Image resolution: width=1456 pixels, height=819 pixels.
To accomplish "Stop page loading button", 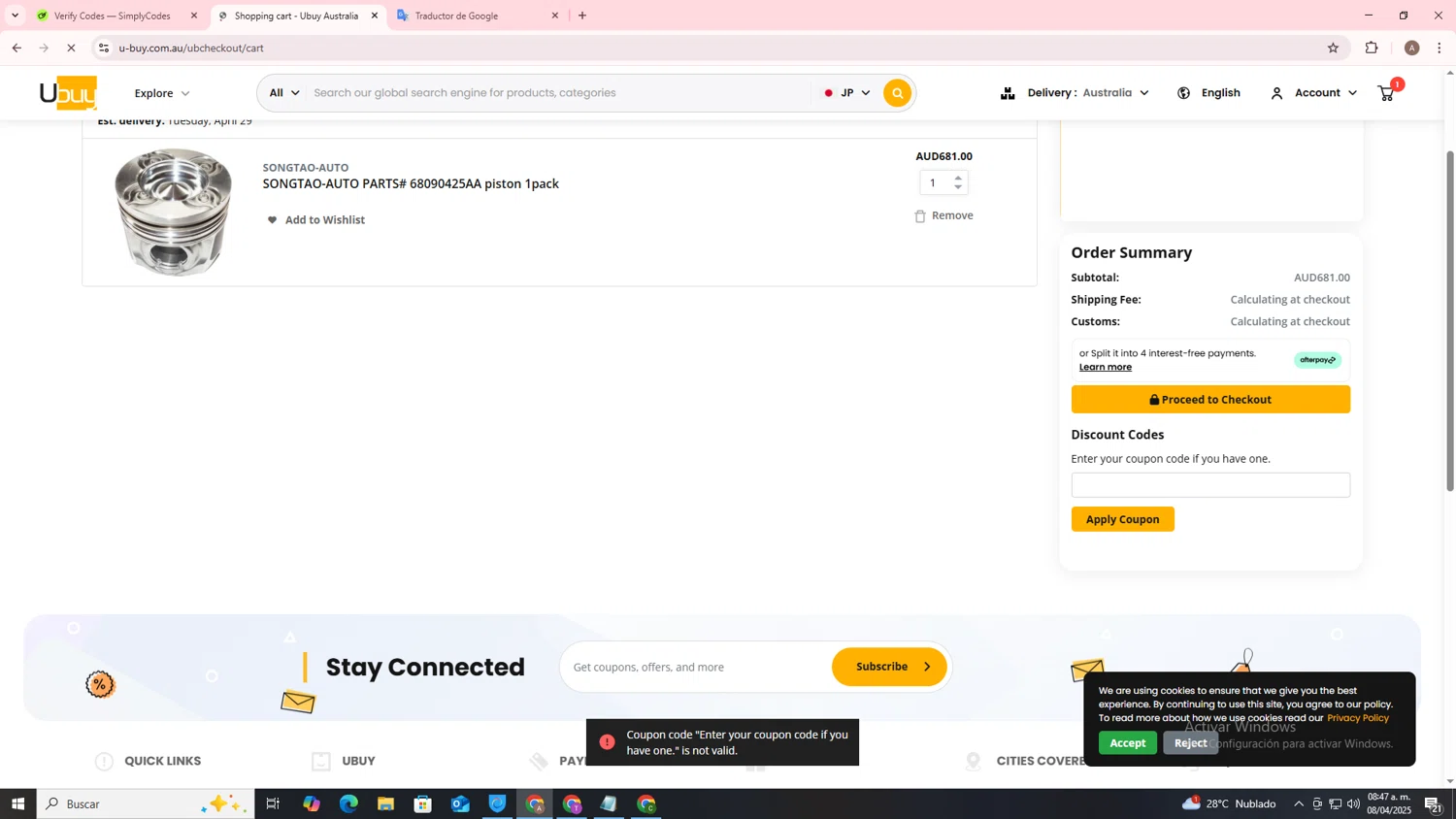I will [72, 48].
